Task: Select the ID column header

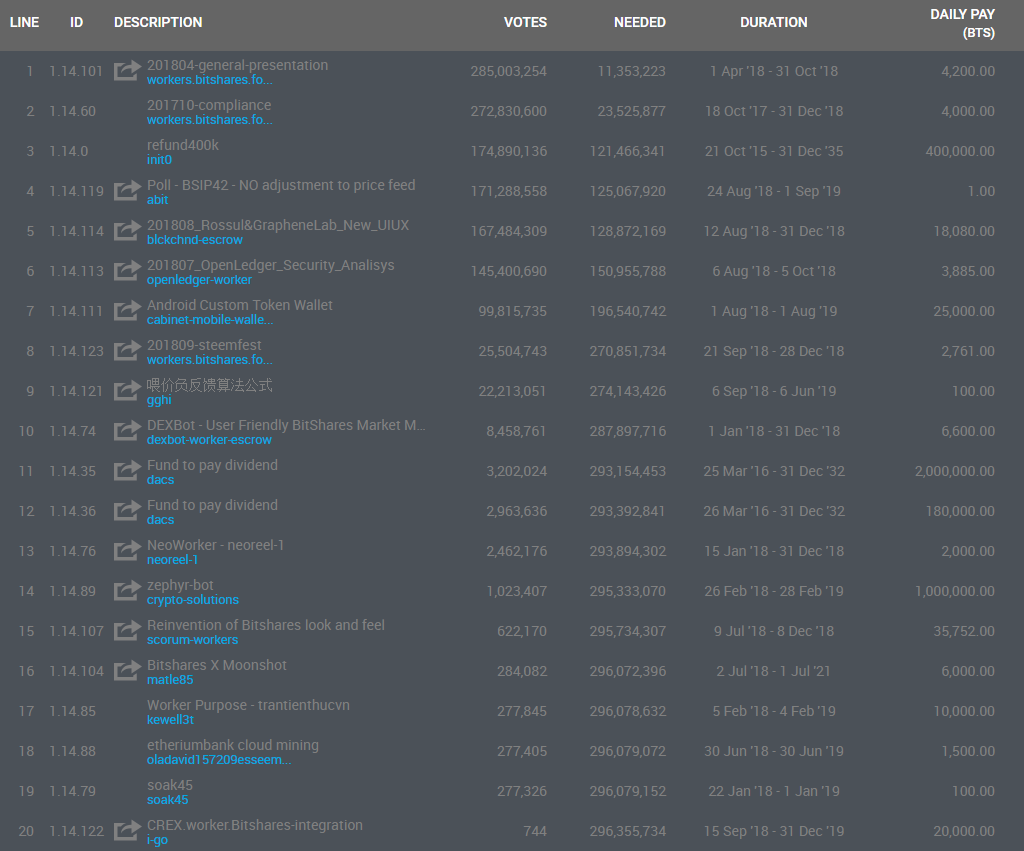Action: 76,22
